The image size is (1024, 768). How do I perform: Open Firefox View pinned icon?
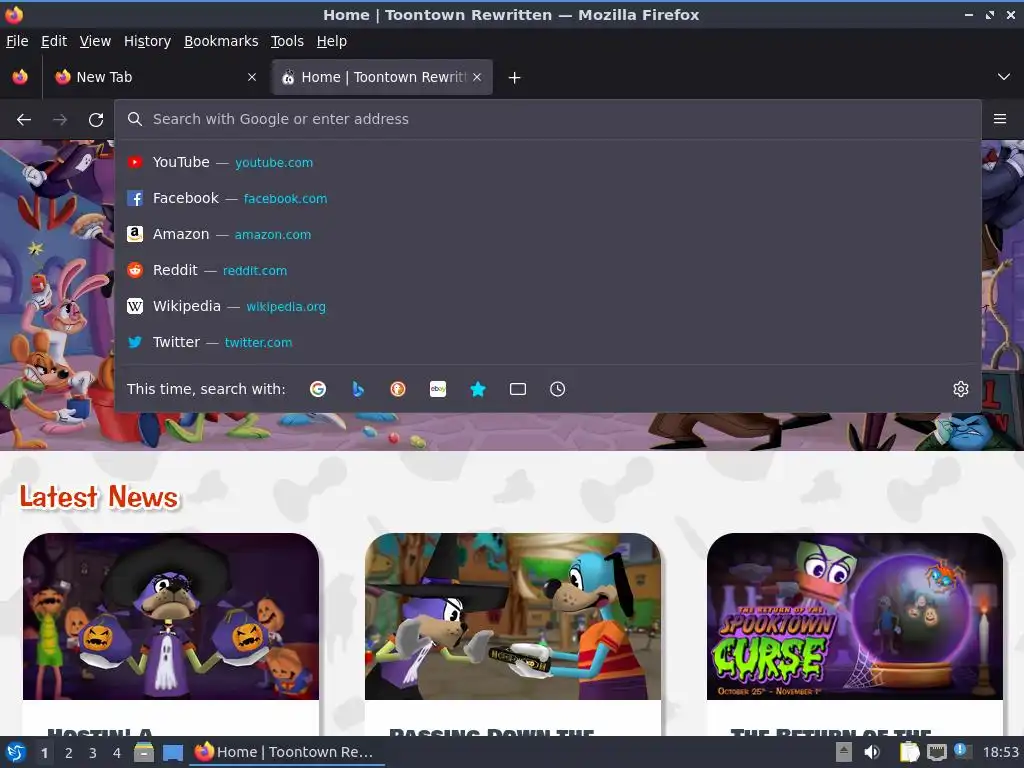(20, 77)
